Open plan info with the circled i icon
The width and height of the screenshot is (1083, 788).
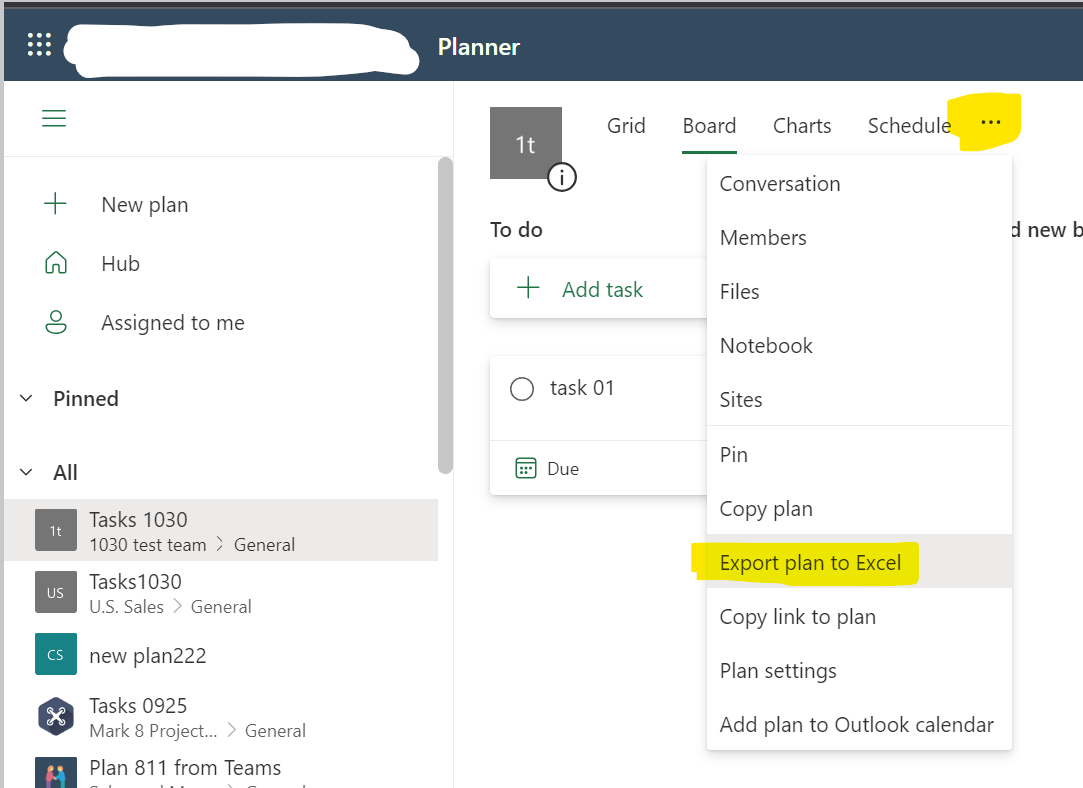[x=562, y=178]
